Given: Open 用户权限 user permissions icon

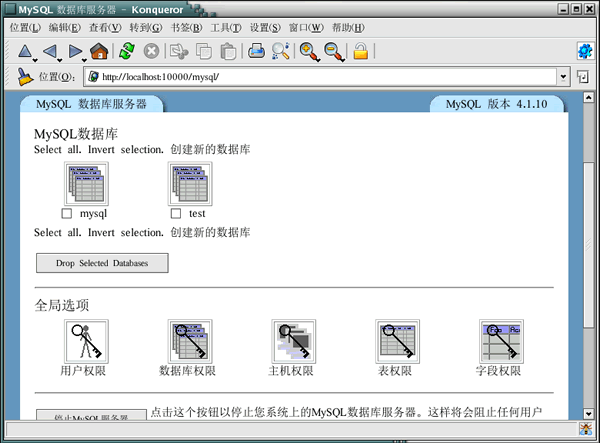Looking at the screenshot, I should pyautogui.click(x=86, y=341).
